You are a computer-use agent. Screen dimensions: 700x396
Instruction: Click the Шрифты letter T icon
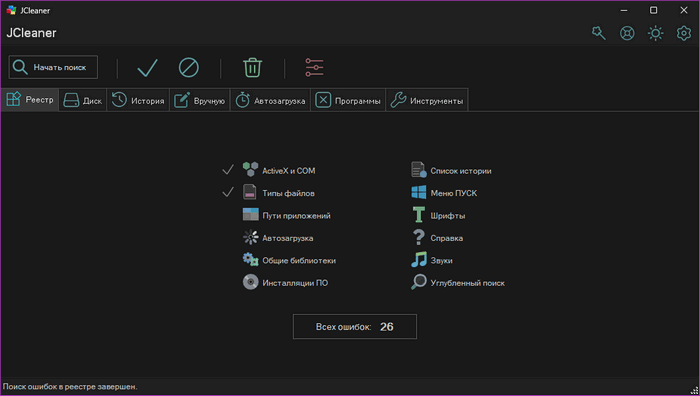click(x=419, y=215)
